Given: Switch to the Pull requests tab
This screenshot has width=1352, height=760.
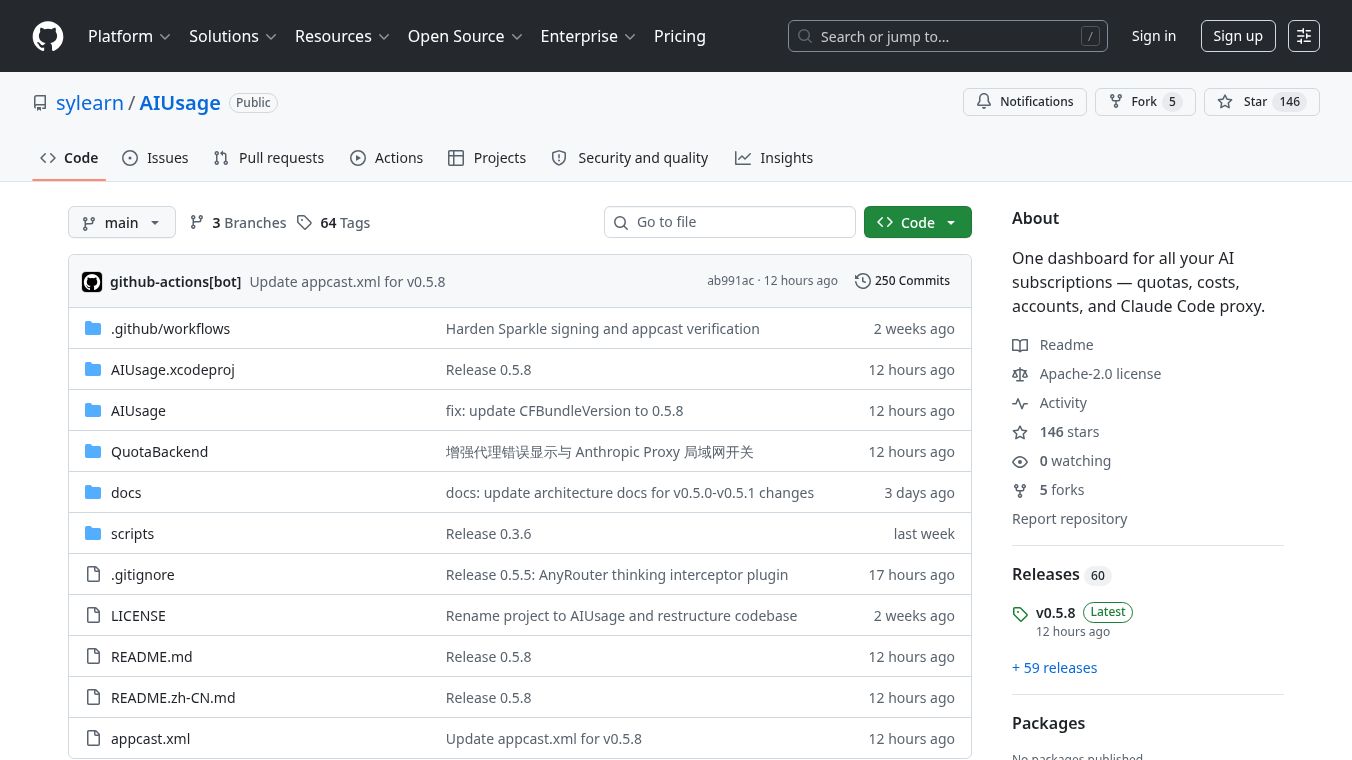Looking at the screenshot, I should [269, 158].
